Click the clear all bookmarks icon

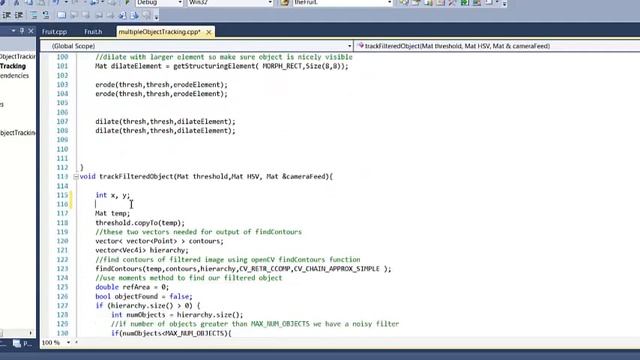tap(147, 16)
